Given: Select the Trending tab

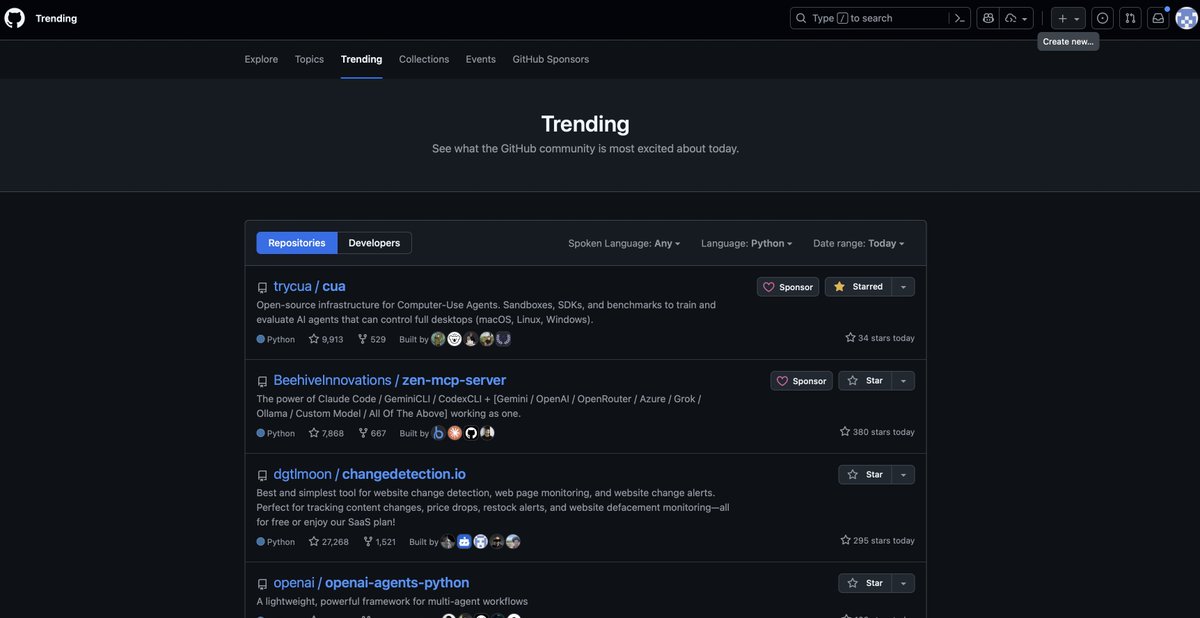Looking at the screenshot, I should coord(361,59).
